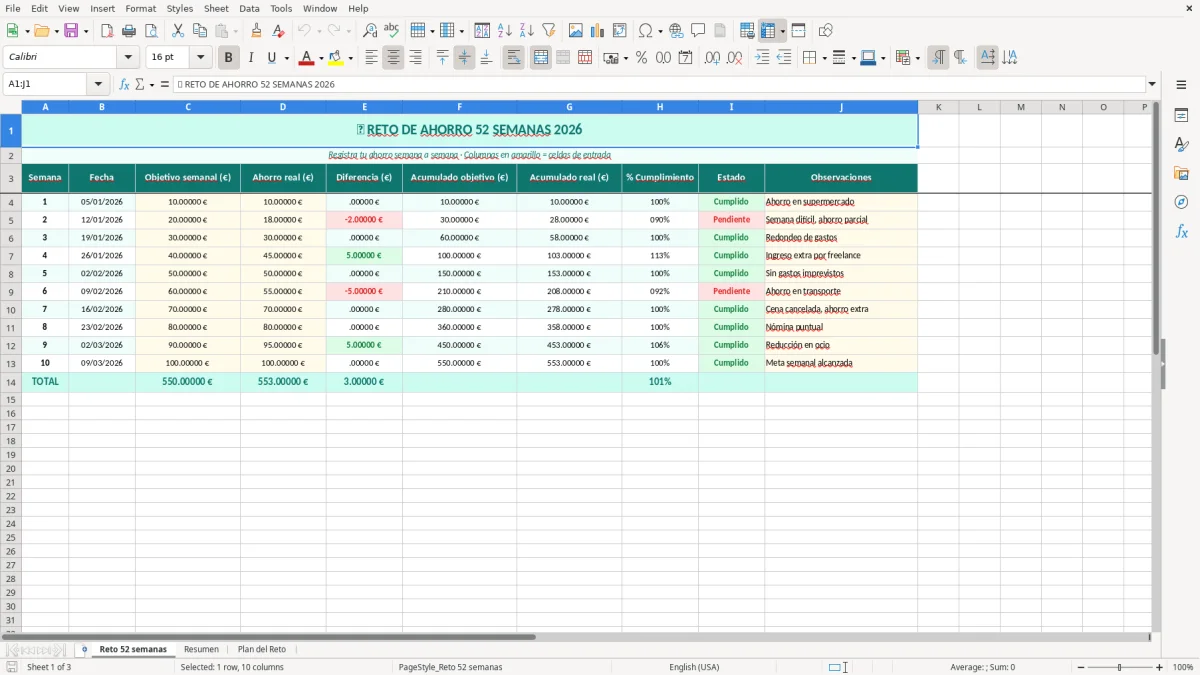Export directly as PDF
The image size is (1200, 675).
tap(107, 31)
